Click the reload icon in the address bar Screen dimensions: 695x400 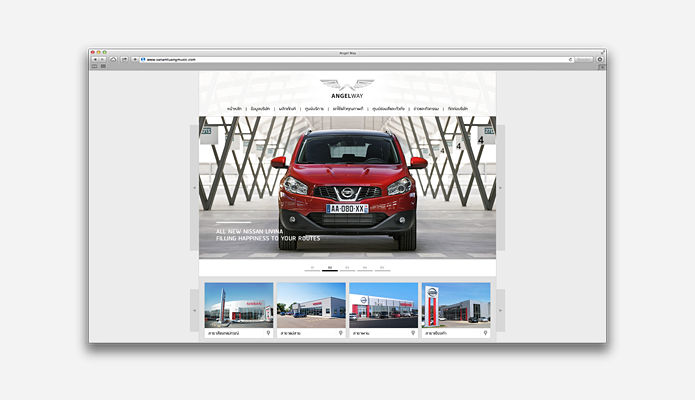click(570, 59)
